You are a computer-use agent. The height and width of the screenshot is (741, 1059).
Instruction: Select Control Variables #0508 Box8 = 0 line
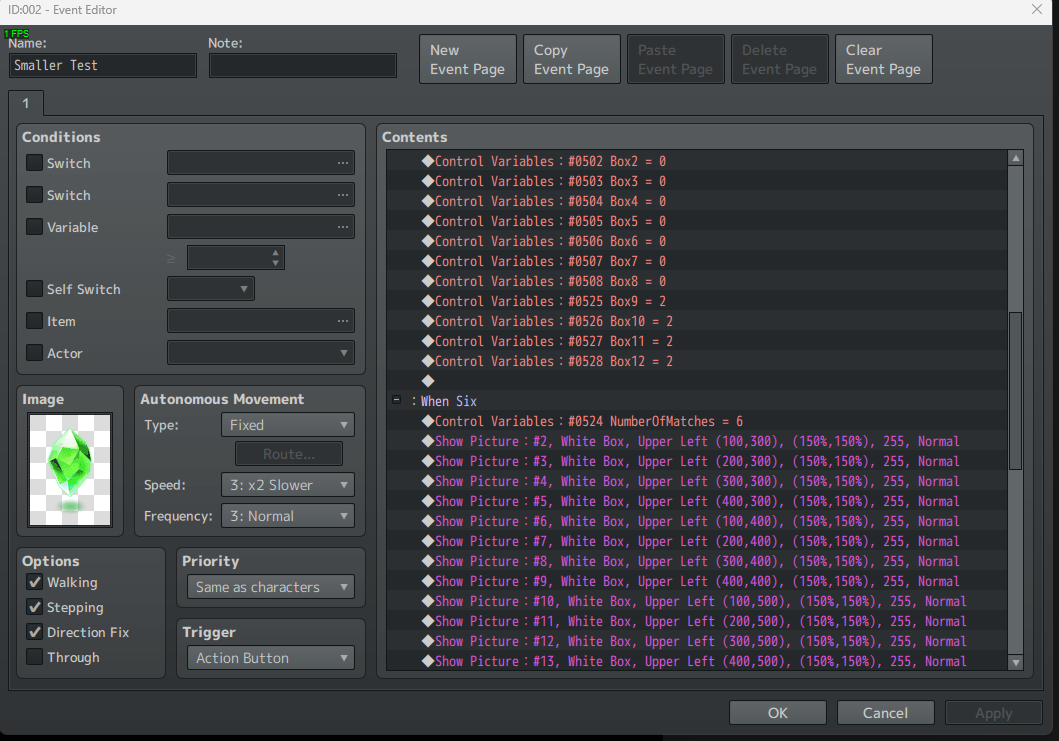tap(697, 281)
